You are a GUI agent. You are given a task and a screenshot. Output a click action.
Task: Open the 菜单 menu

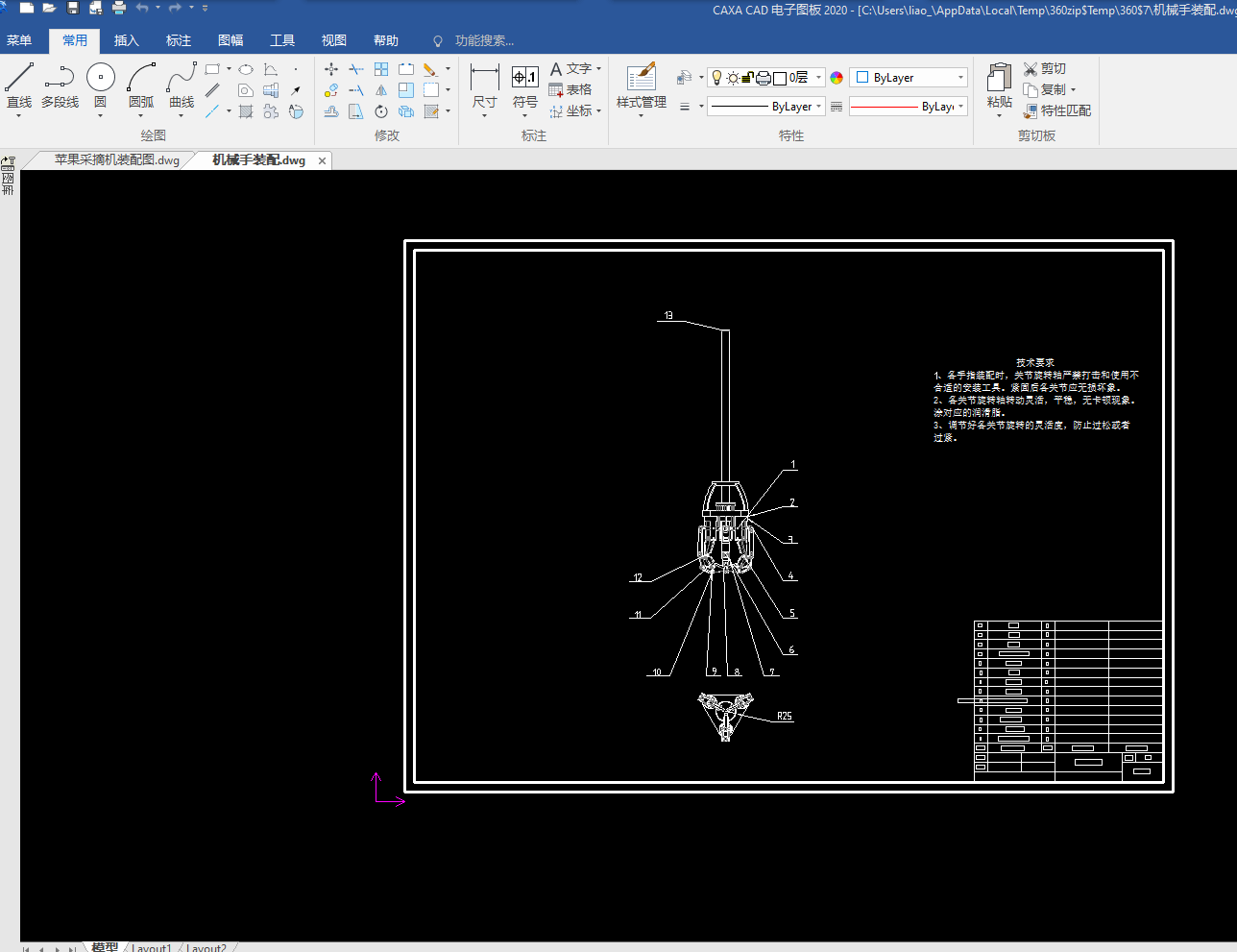pyautogui.click(x=19, y=40)
